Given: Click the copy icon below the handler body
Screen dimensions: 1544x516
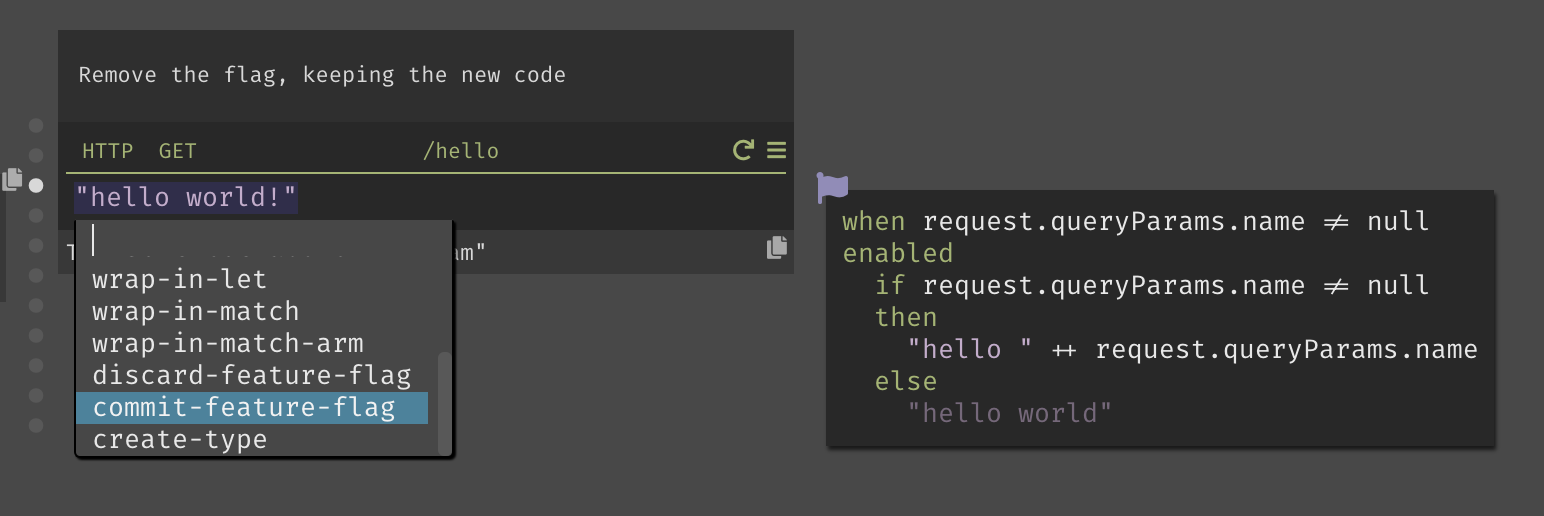Looking at the screenshot, I should click(777, 247).
